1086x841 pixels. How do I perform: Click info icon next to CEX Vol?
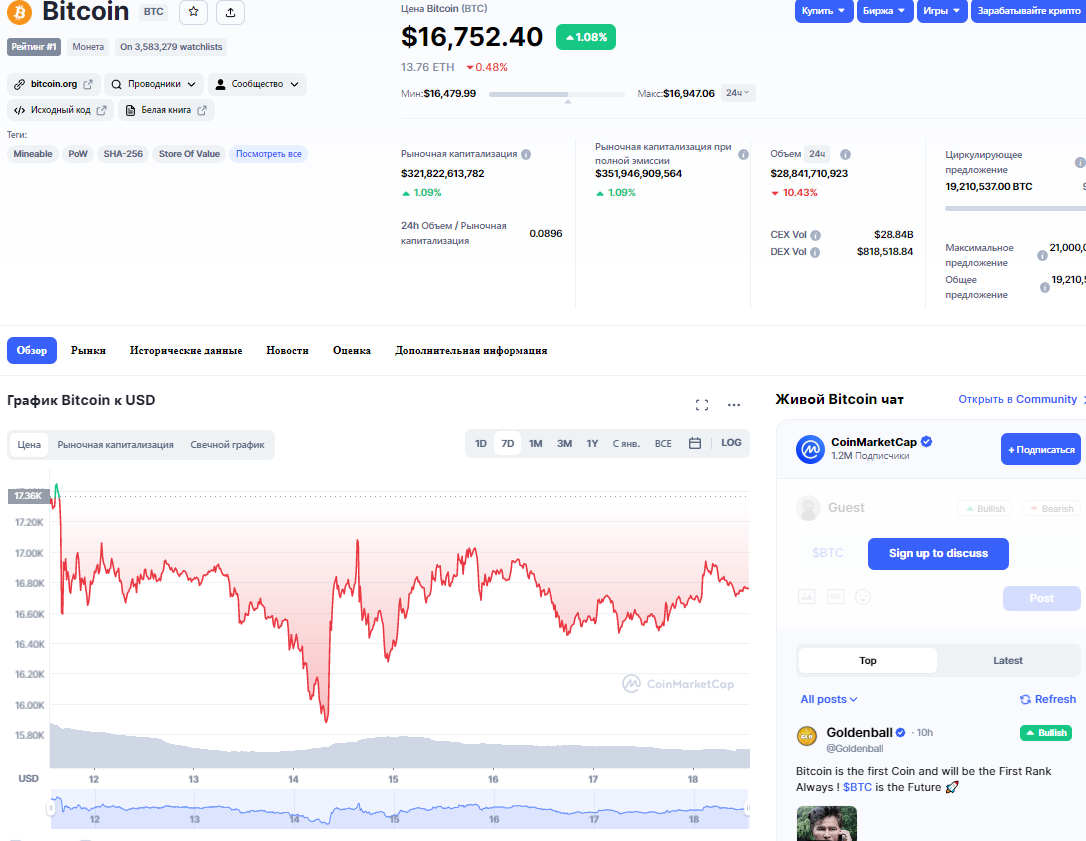point(815,235)
